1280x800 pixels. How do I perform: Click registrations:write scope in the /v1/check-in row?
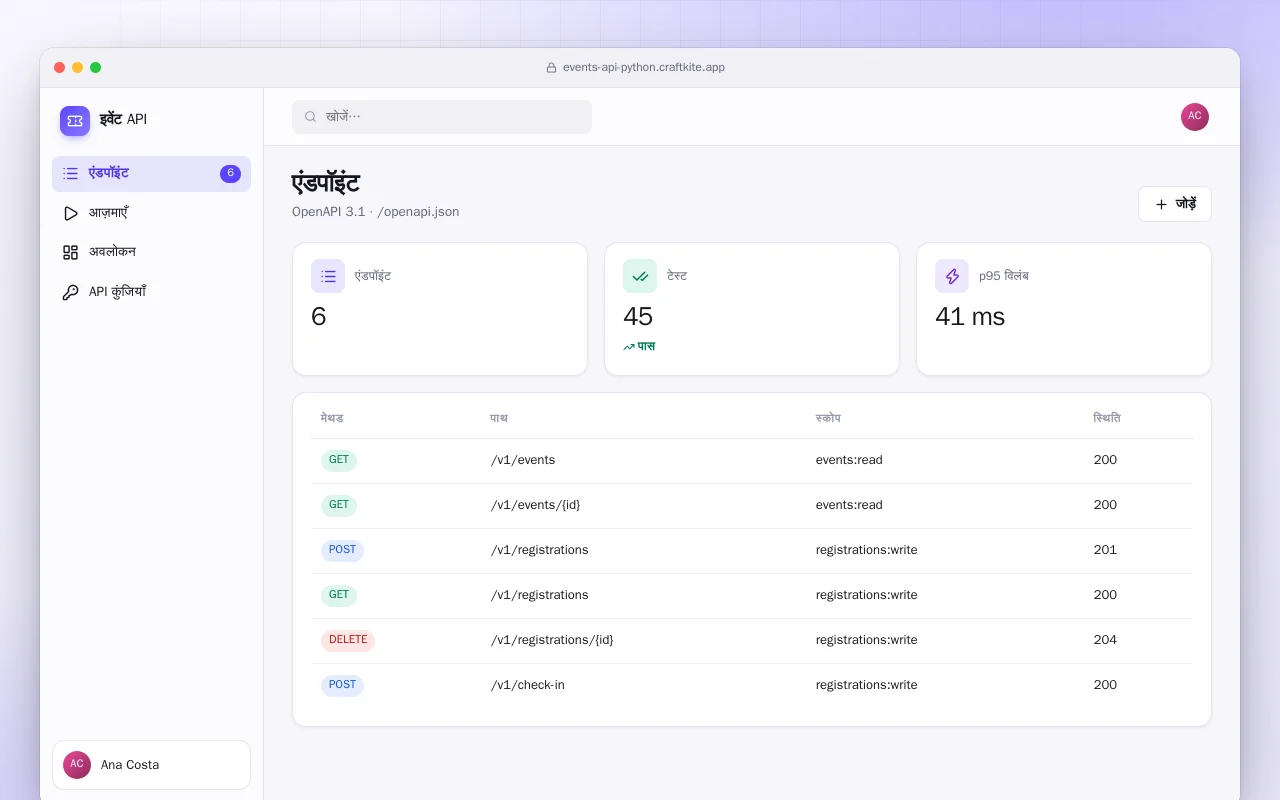[866, 685]
